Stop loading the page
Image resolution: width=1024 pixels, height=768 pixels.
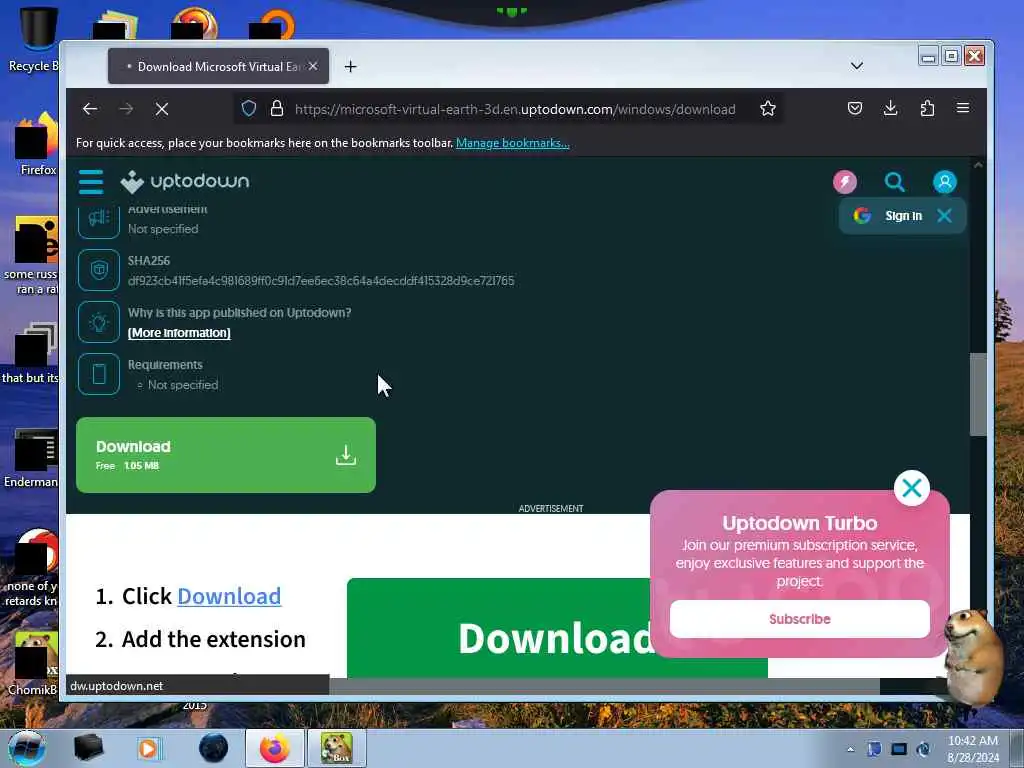pyautogui.click(x=162, y=109)
